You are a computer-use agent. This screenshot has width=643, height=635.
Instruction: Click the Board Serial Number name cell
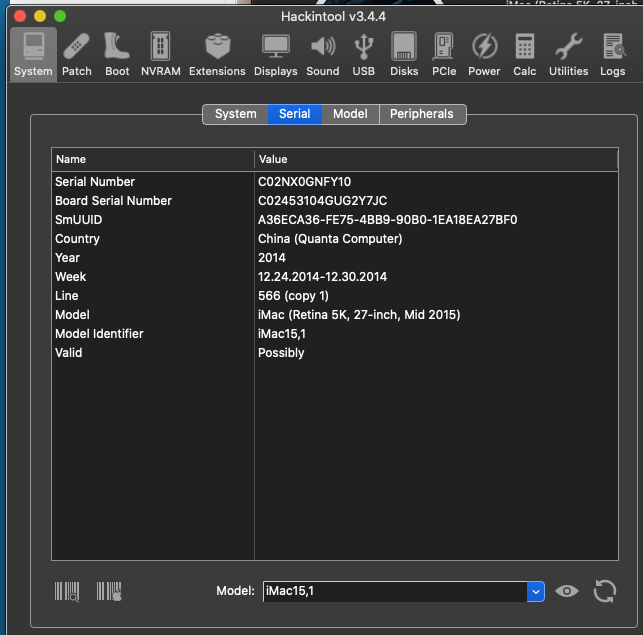click(x=113, y=201)
